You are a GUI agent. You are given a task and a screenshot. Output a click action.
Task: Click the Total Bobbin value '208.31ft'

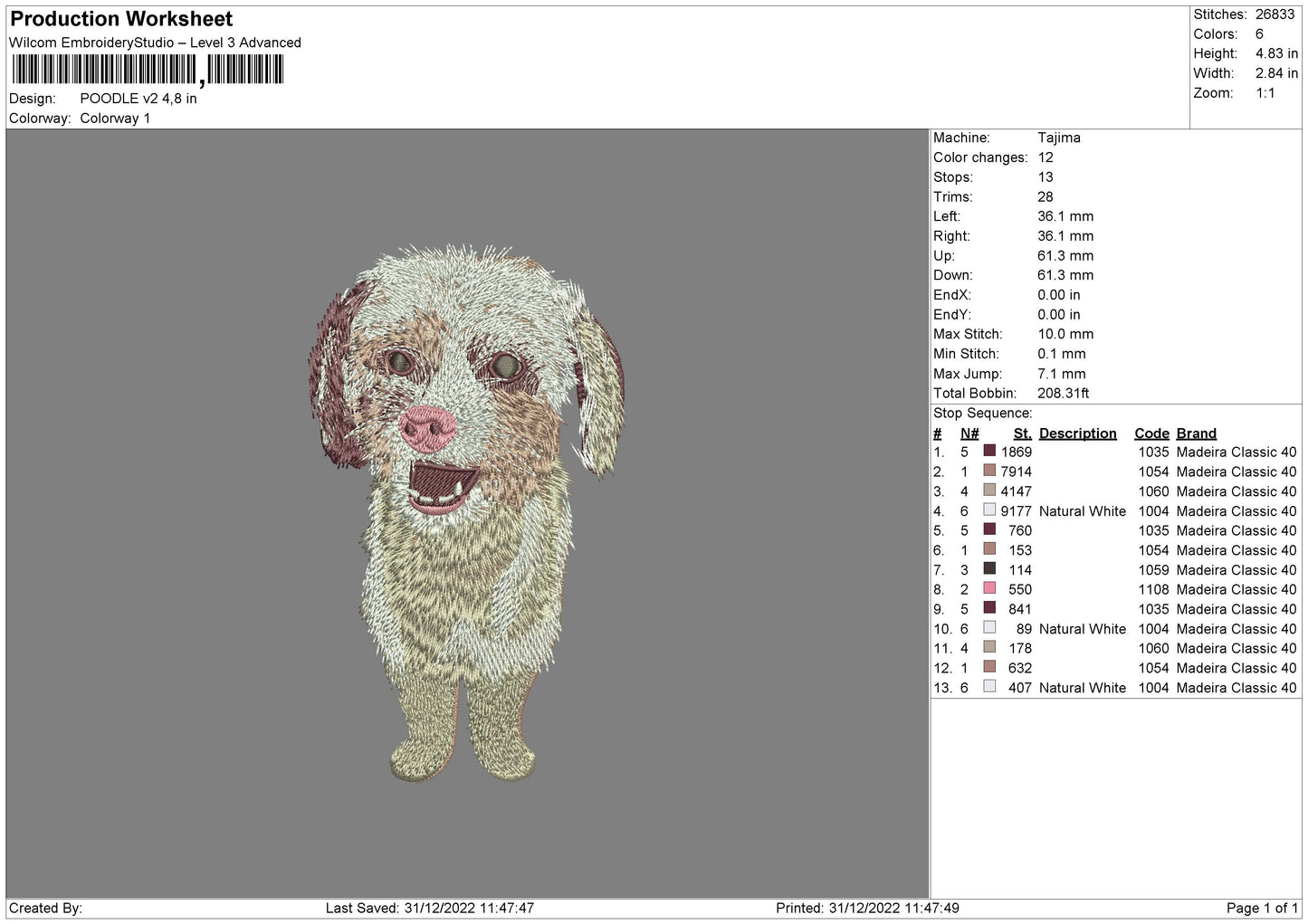(x=1064, y=393)
